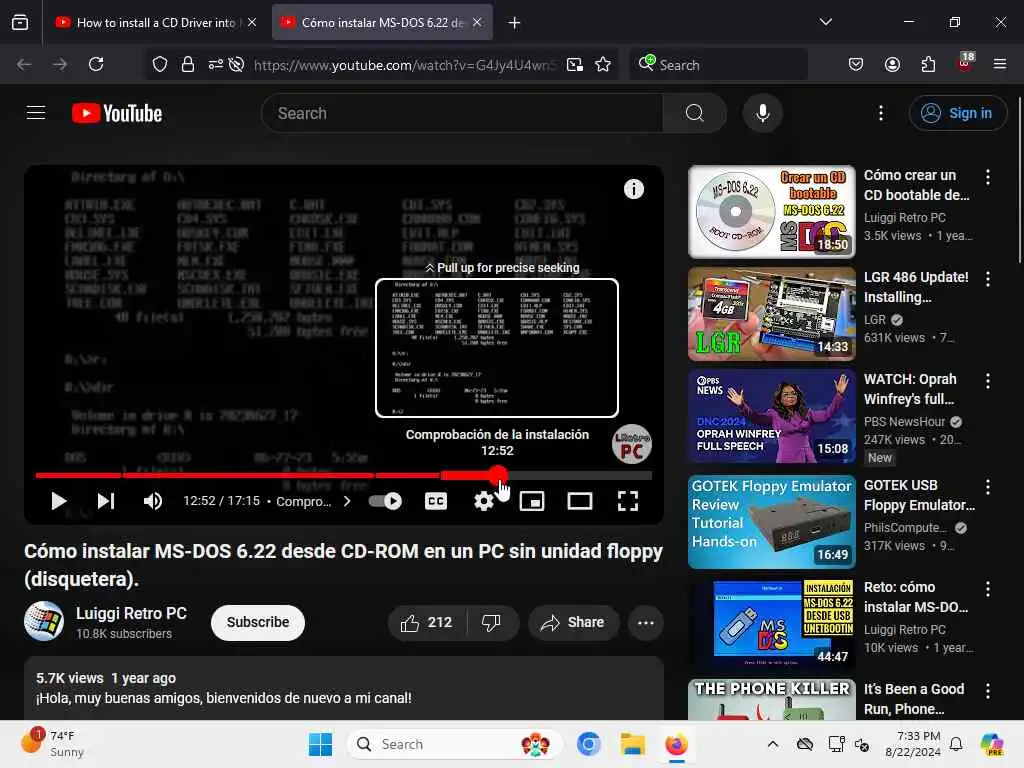The image size is (1024, 768).
Task: Open LGR 486 Update video title
Action: click(x=916, y=287)
